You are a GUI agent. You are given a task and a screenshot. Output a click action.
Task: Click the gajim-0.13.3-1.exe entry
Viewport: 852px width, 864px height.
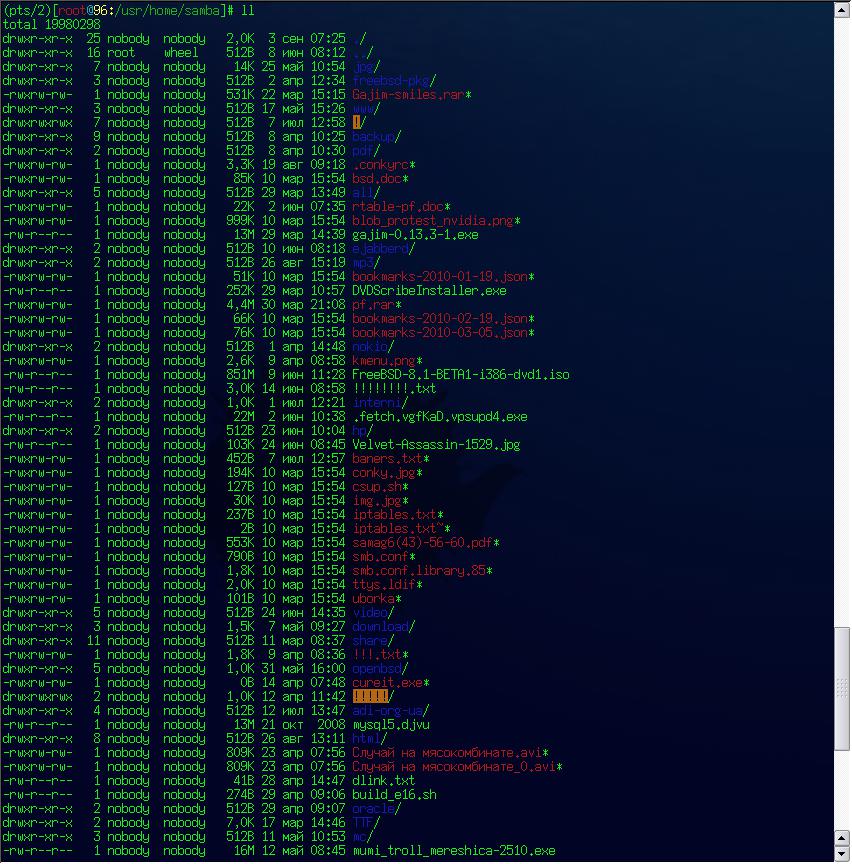click(x=415, y=234)
